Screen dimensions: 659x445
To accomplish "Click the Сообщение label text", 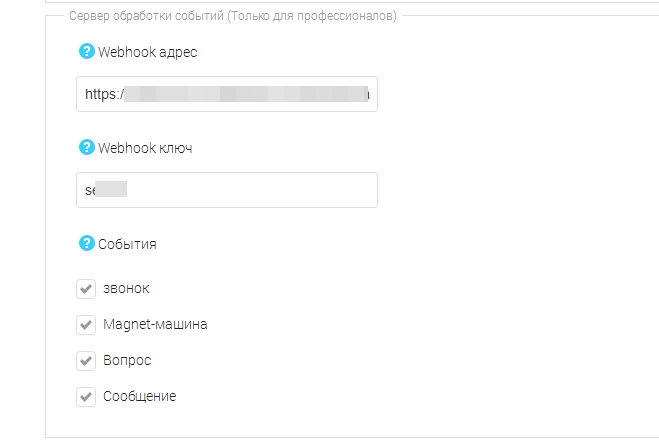I will pos(139,397).
